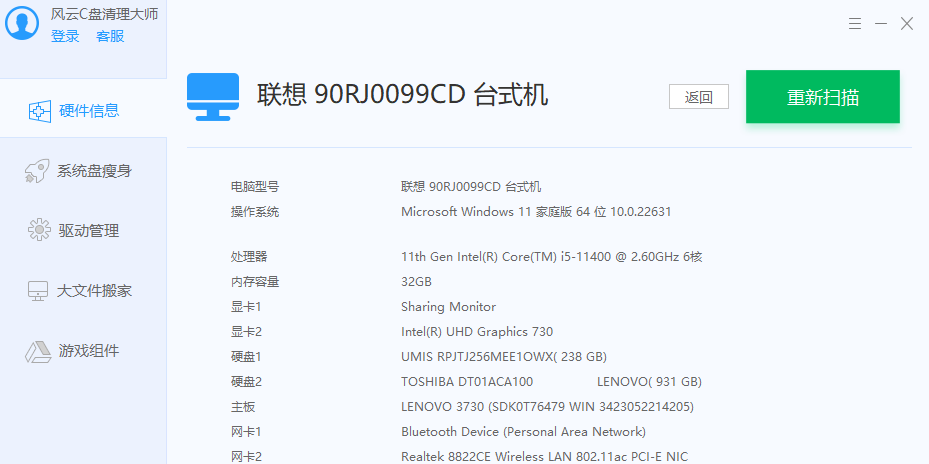The image size is (929, 464).
Task: Switch to the 驱动管理 tab label
Action: (x=89, y=231)
